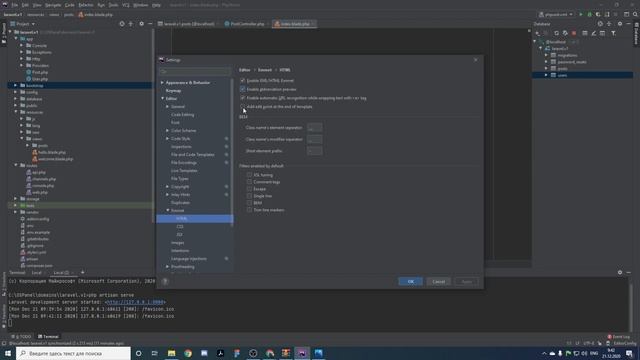Collapse the Emmet settings node
Screen dimensions: 640x360
click(167, 211)
